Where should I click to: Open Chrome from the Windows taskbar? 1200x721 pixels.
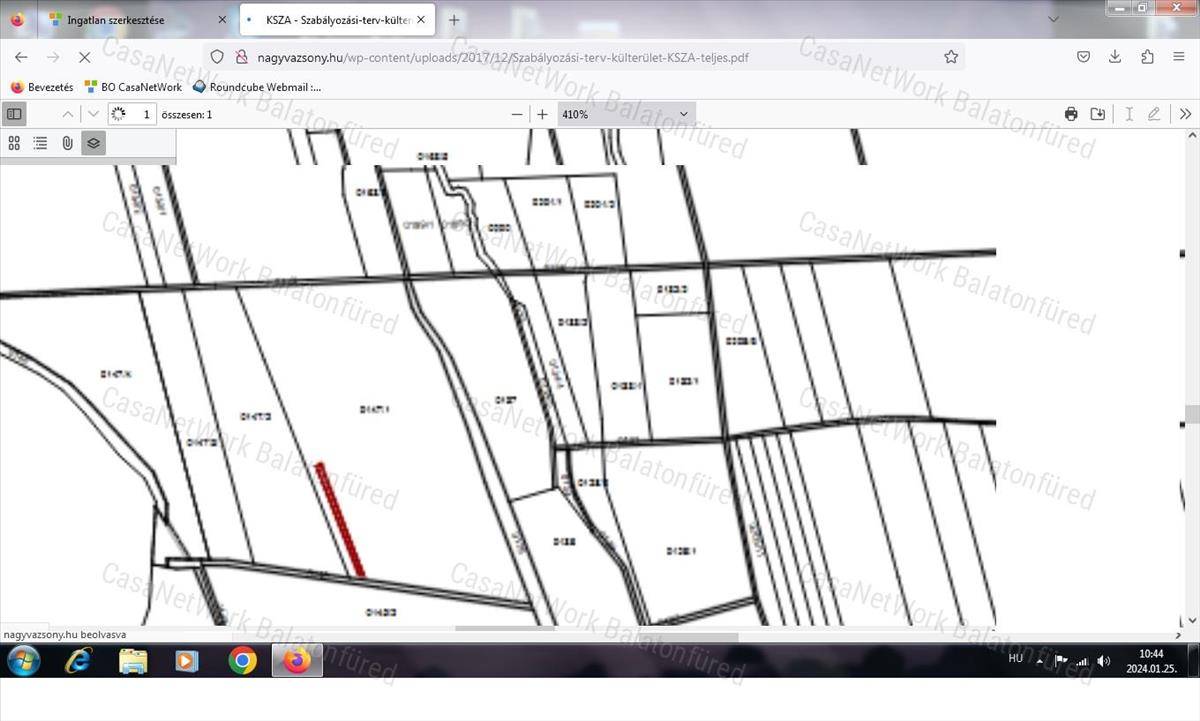click(x=242, y=661)
